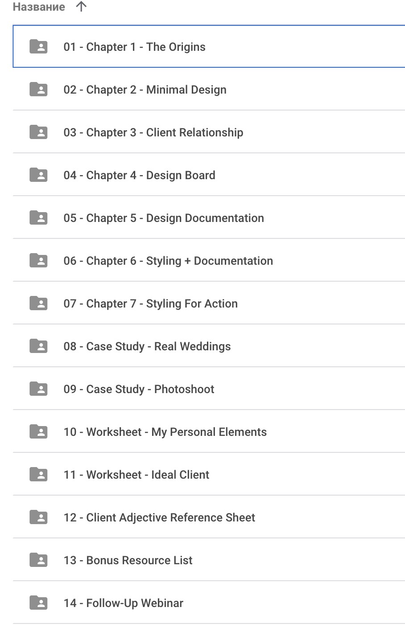Select the 01 - Chapter 1 - The Origins row
Viewport: 405px width, 640px height.
pos(209,47)
